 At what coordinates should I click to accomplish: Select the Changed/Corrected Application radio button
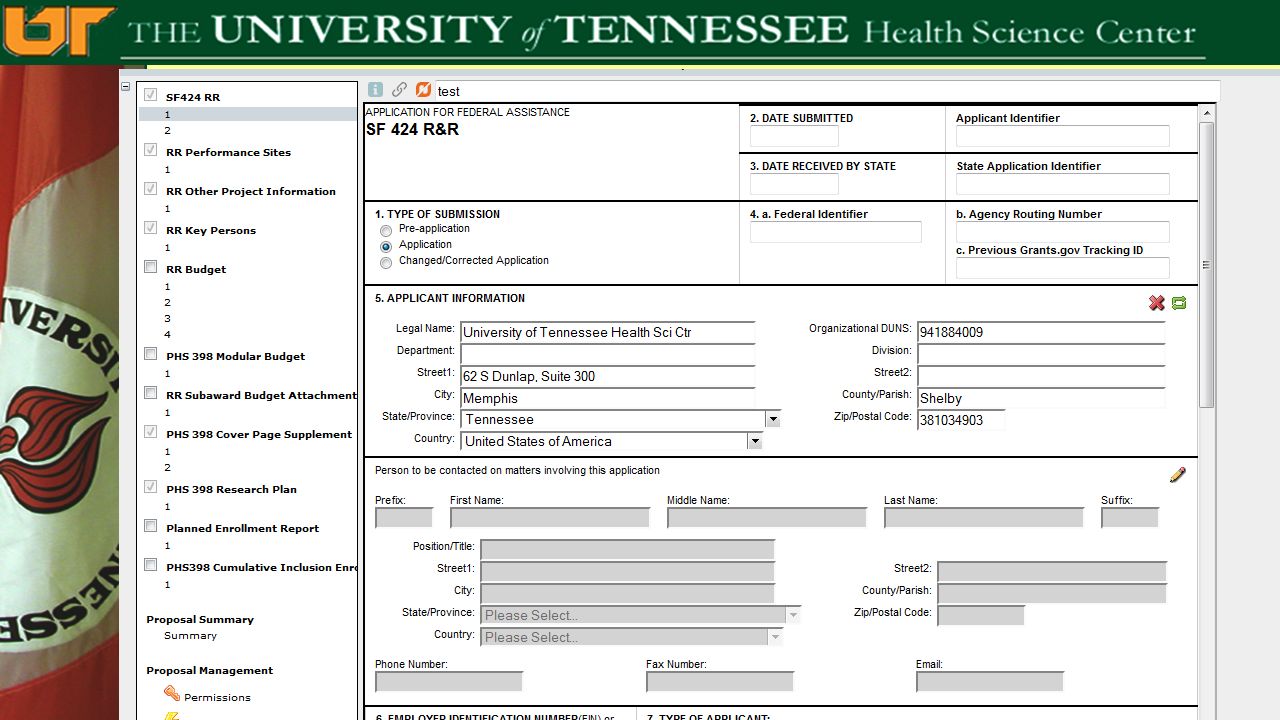click(386, 263)
